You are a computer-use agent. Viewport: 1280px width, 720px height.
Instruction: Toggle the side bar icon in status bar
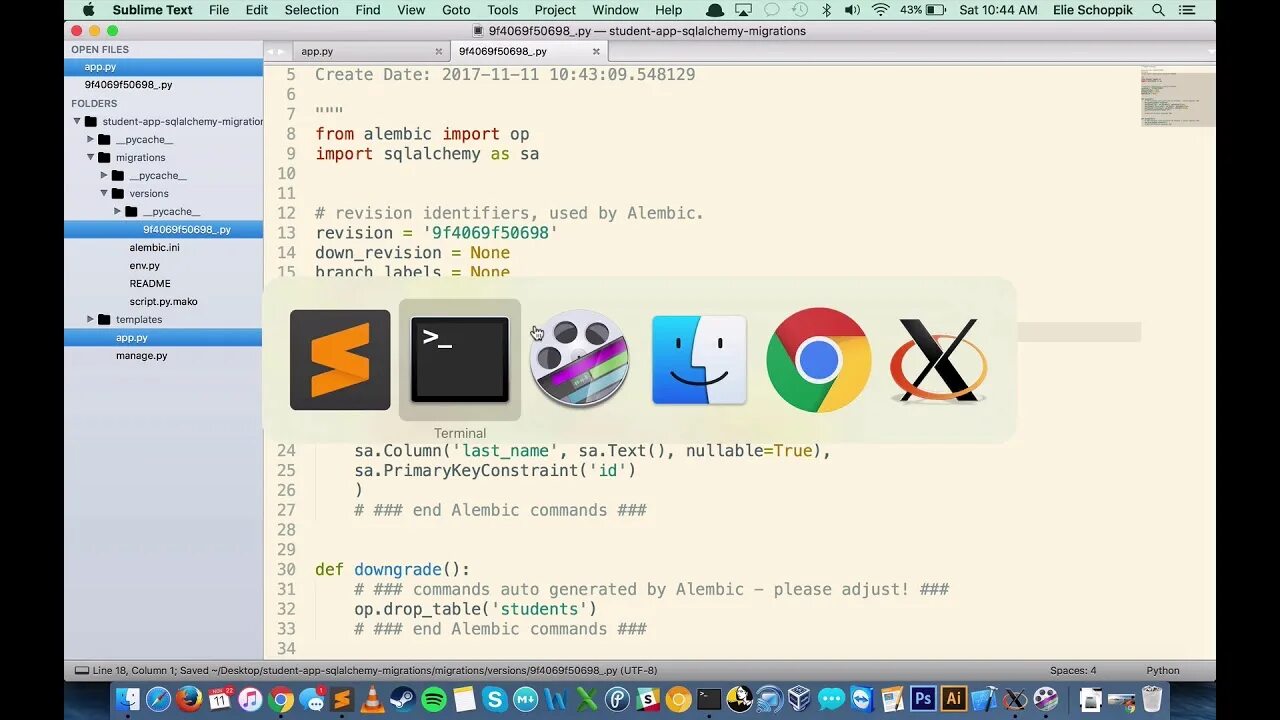tap(81, 671)
